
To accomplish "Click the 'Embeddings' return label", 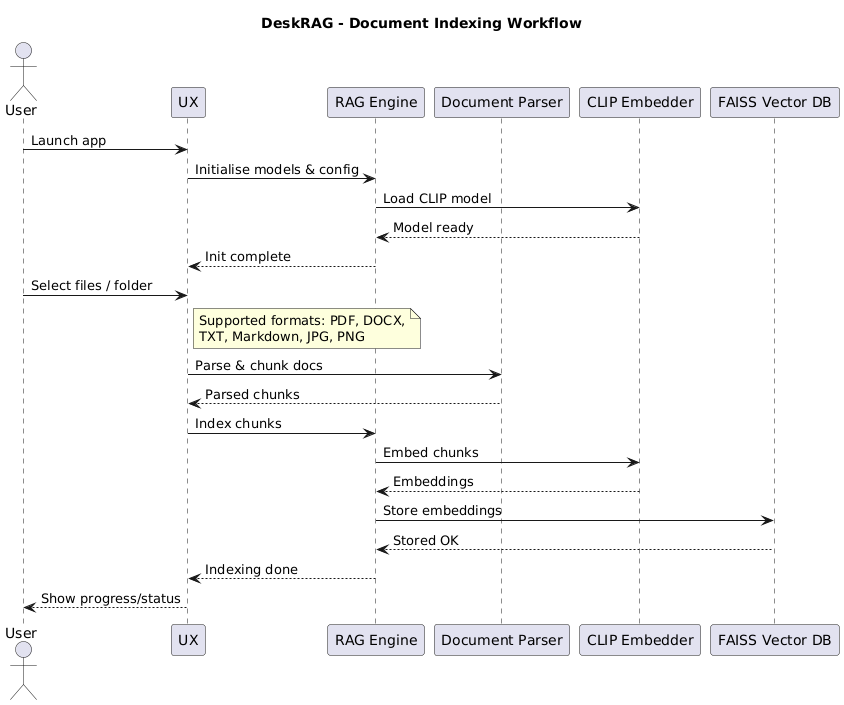I will pos(433,482).
